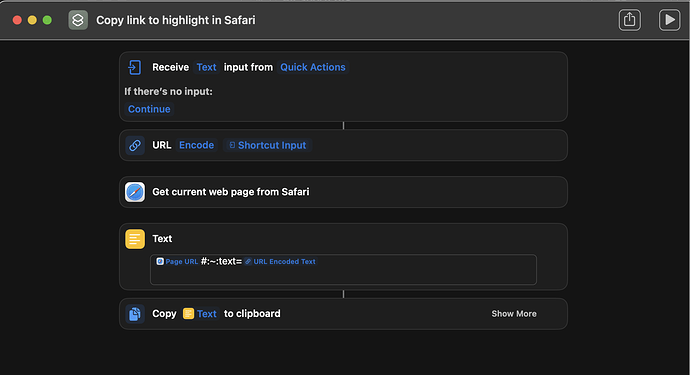Click the Safari compass icon
This screenshot has height=375, width=690.
[x=135, y=192]
